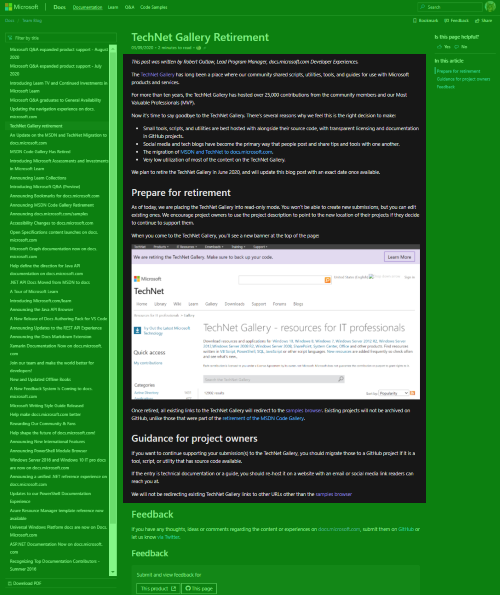Click the orange search icon in TechNet screenshot

point(327,280)
